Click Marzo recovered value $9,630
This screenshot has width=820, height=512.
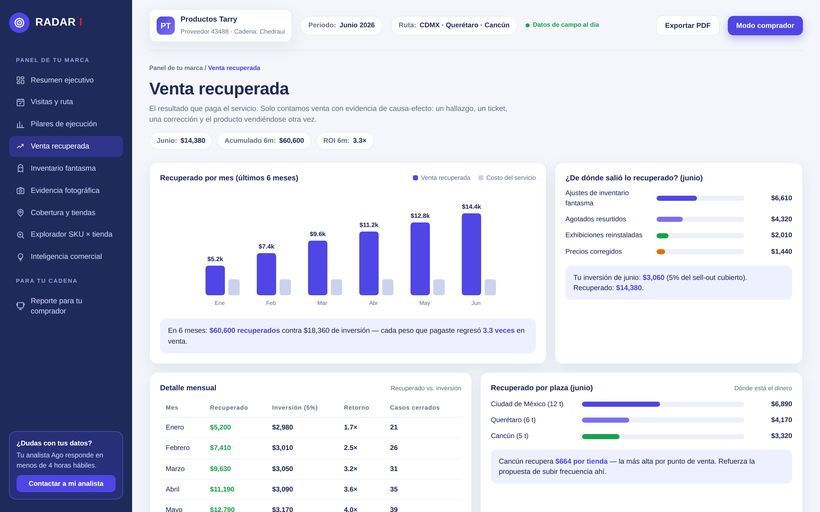[220, 469]
